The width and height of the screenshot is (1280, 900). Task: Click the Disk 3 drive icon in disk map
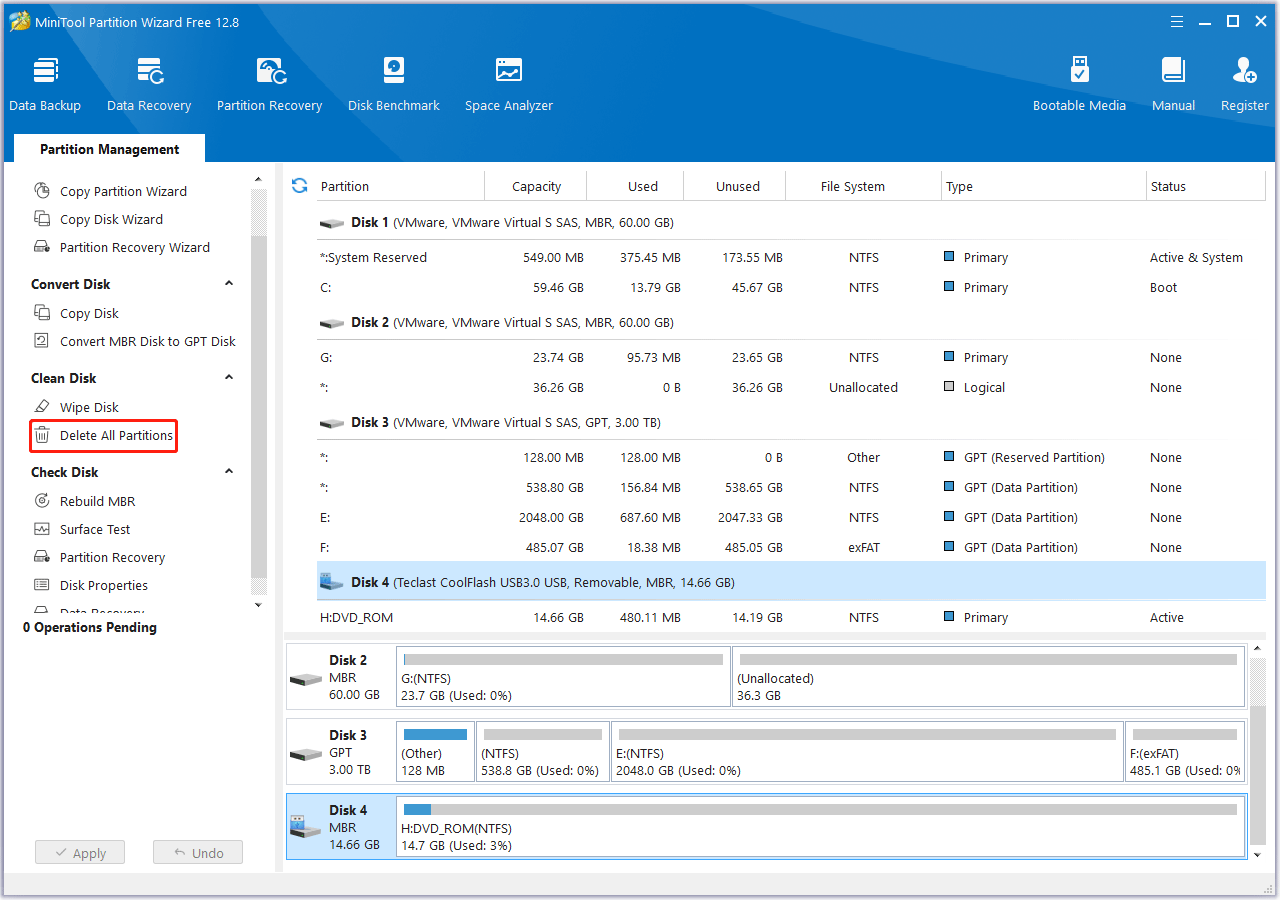point(306,753)
